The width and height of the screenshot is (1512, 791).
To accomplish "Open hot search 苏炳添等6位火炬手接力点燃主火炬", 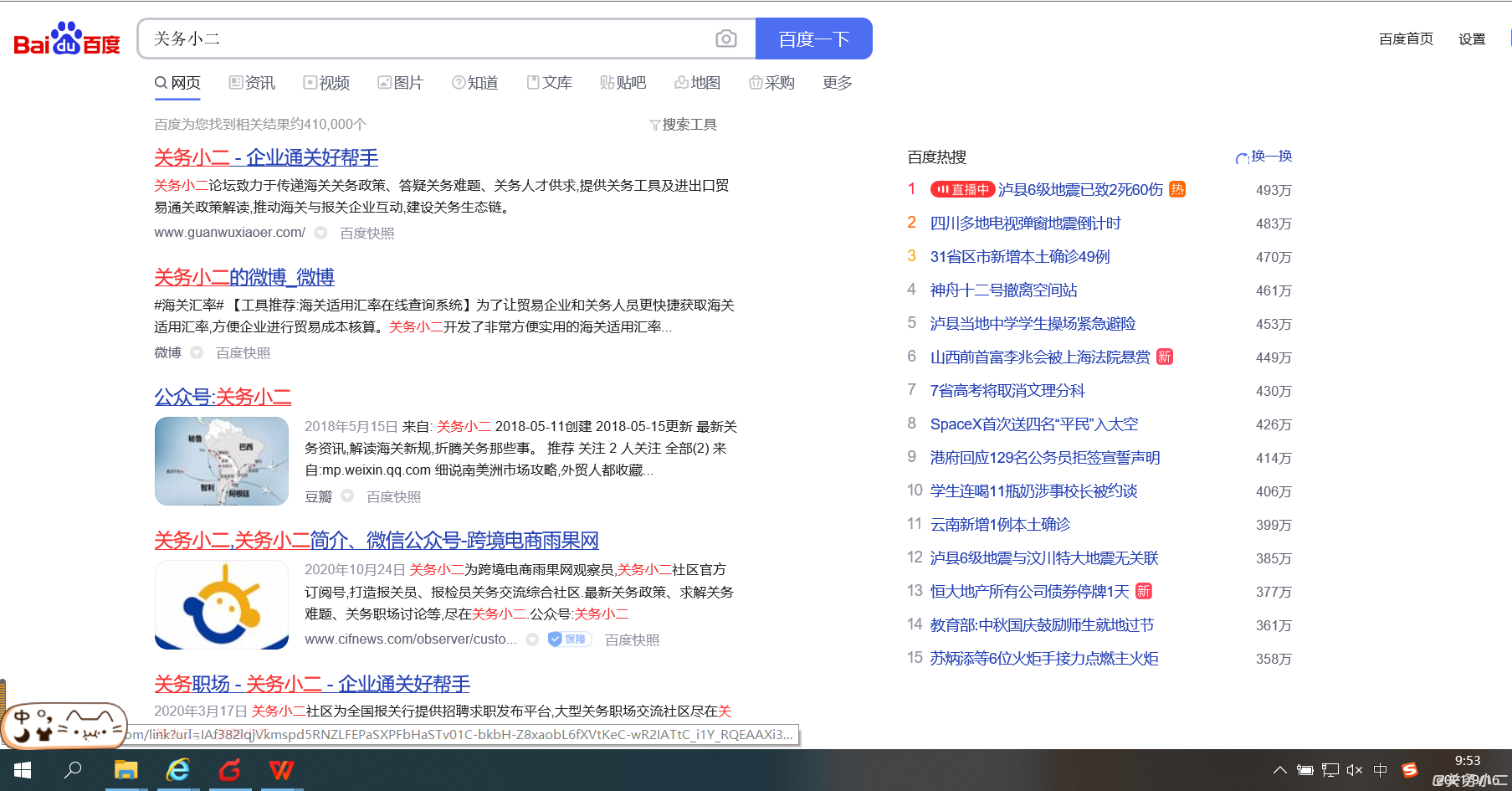I will [x=1044, y=659].
